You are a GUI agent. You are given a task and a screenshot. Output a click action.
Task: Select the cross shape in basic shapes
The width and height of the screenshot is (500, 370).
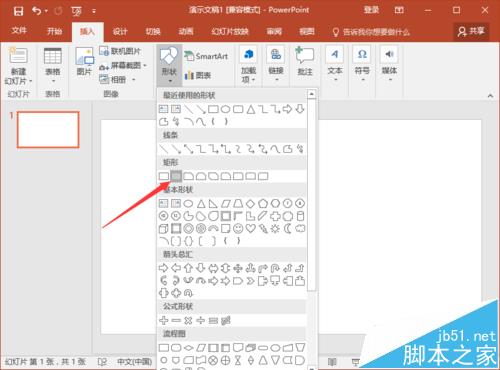275,216
